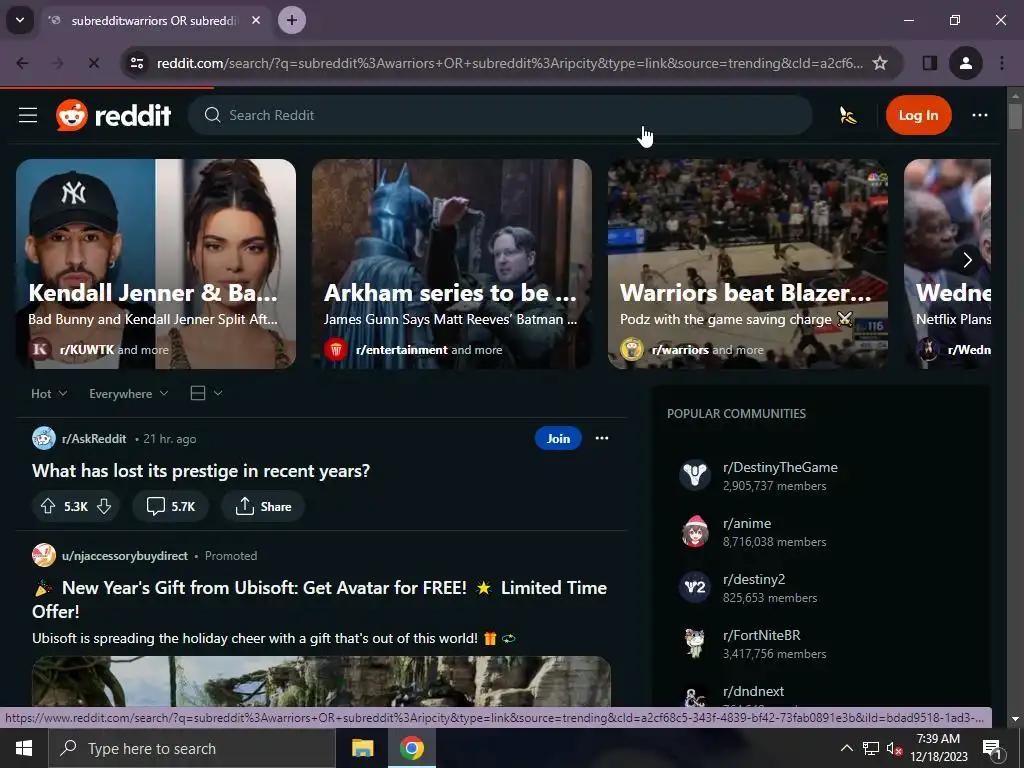Click the address bar URL
This screenshot has width=1024, height=768.
pyautogui.click(x=509, y=63)
